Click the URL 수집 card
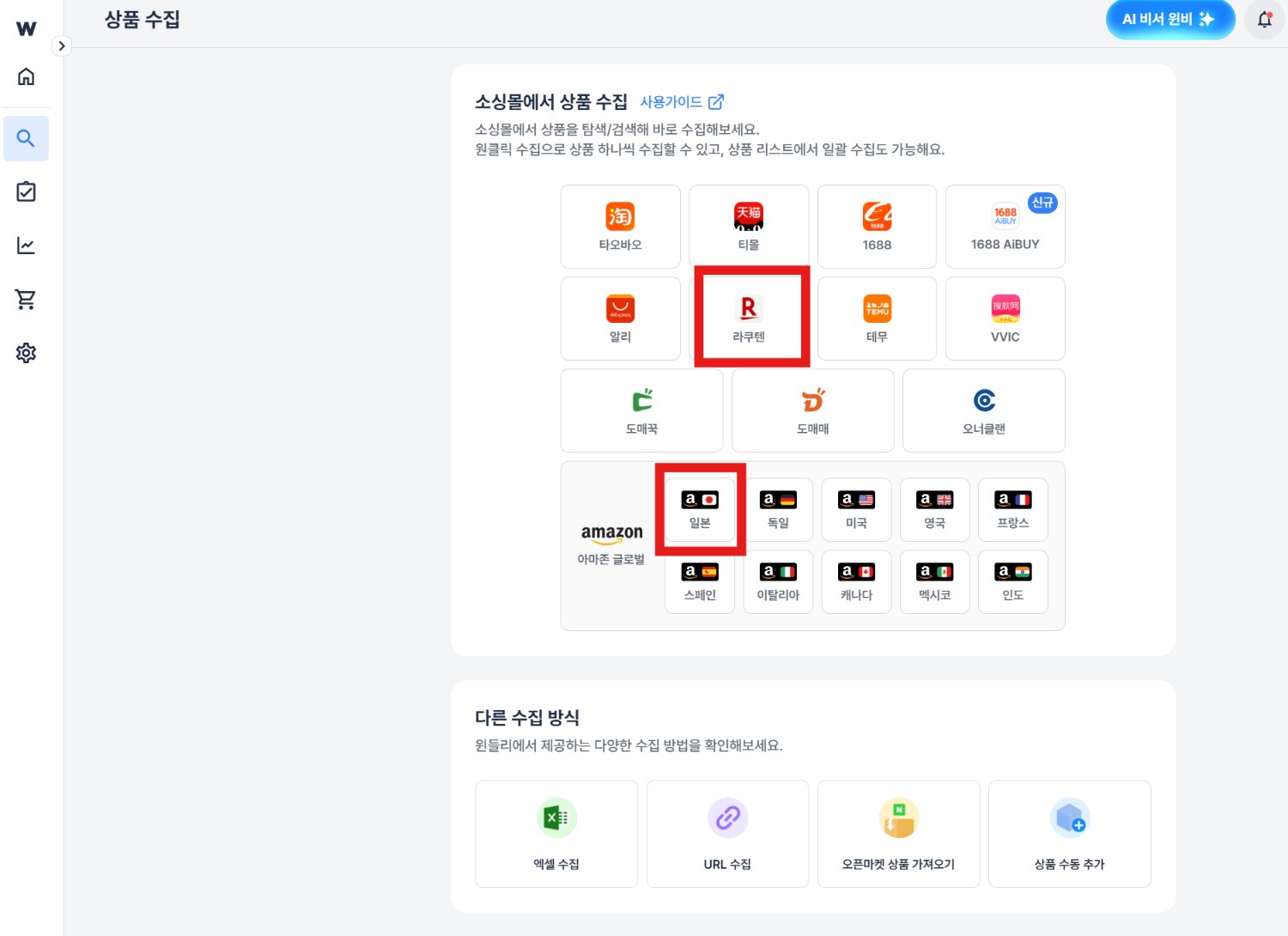1288x936 pixels. click(x=727, y=833)
